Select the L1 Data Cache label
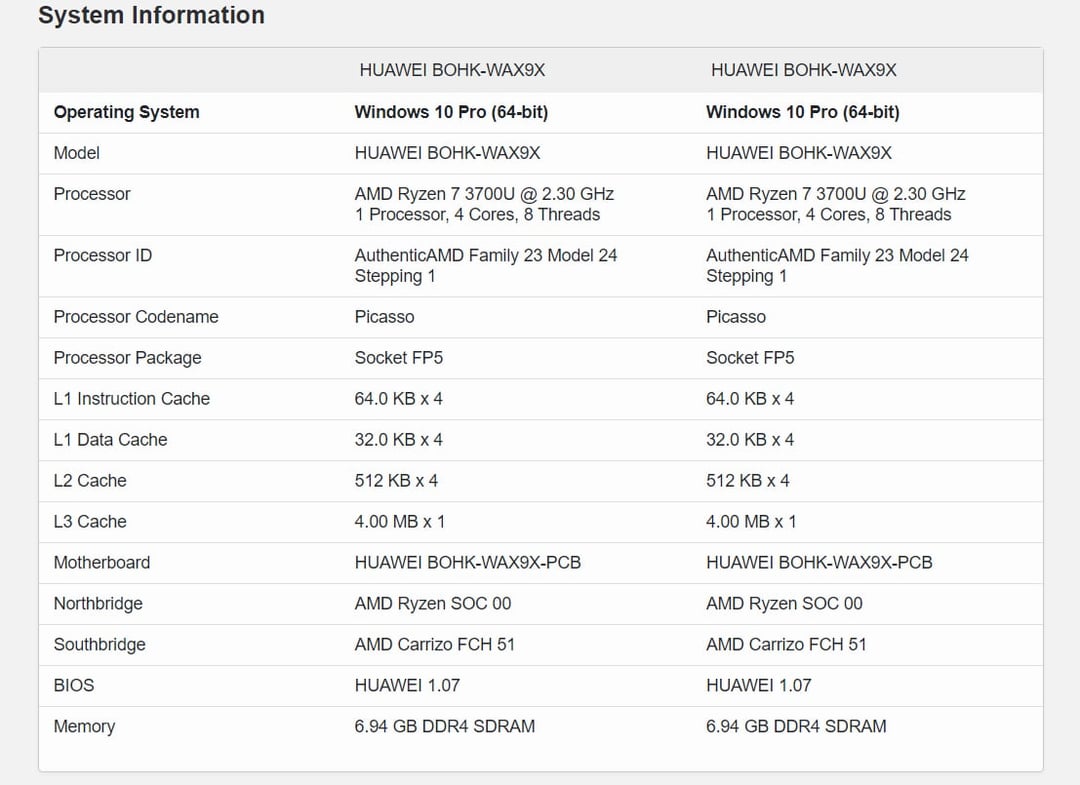Image resolution: width=1080 pixels, height=785 pixels. pyautogui.click(x=110, y=440)
